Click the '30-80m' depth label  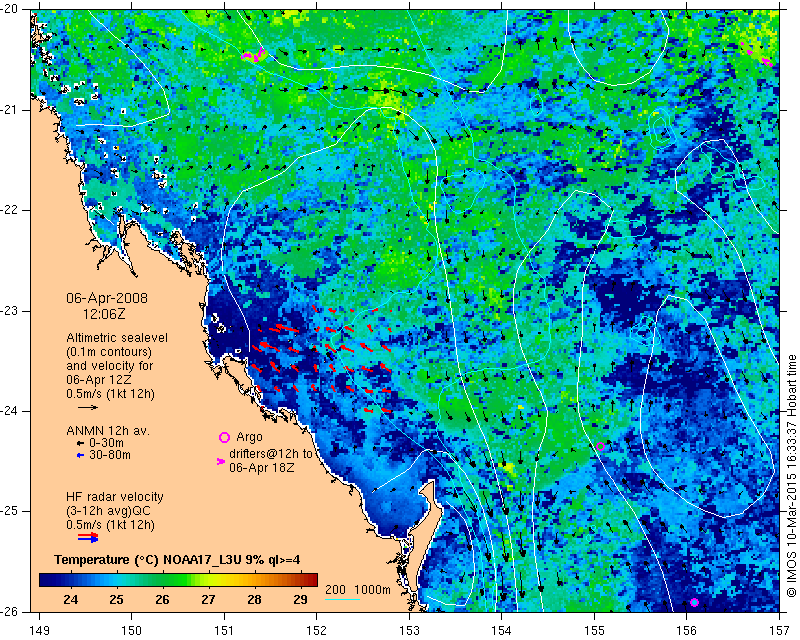tap(110, 455)
